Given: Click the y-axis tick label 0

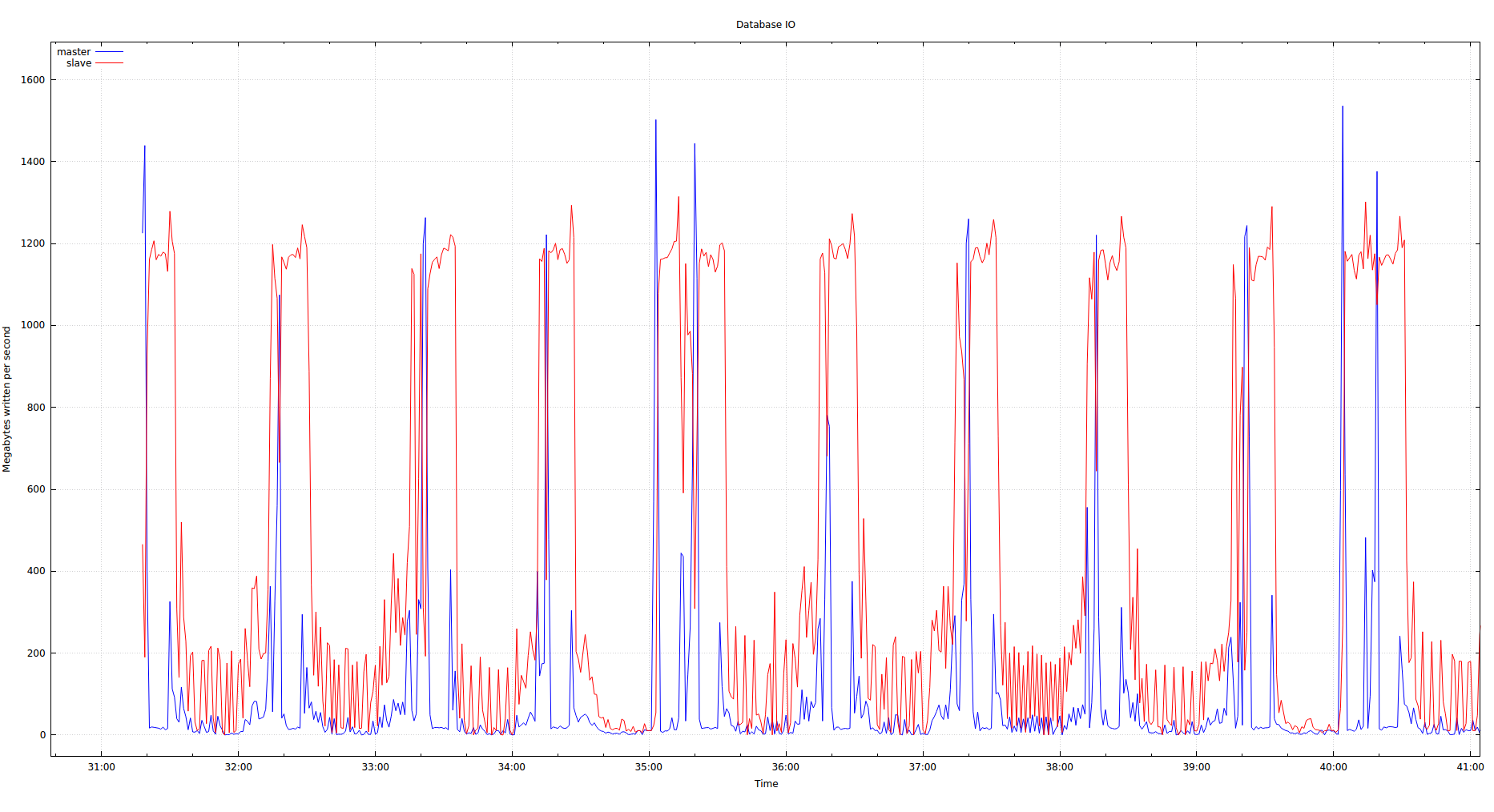Looking at the screenshot, I should point(42,735).
